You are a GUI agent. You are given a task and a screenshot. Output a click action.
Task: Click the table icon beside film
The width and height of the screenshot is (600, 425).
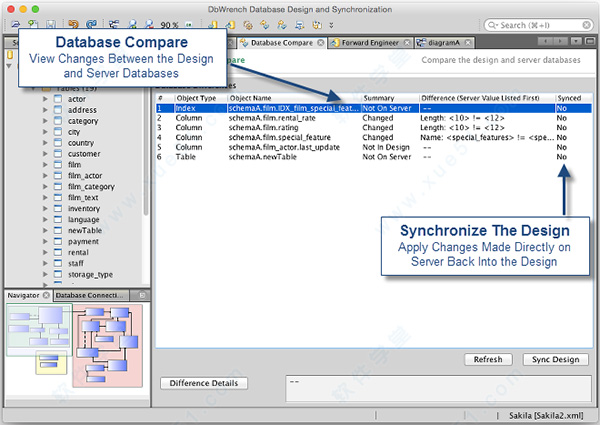pyautogui.click(x=58, y=164)
